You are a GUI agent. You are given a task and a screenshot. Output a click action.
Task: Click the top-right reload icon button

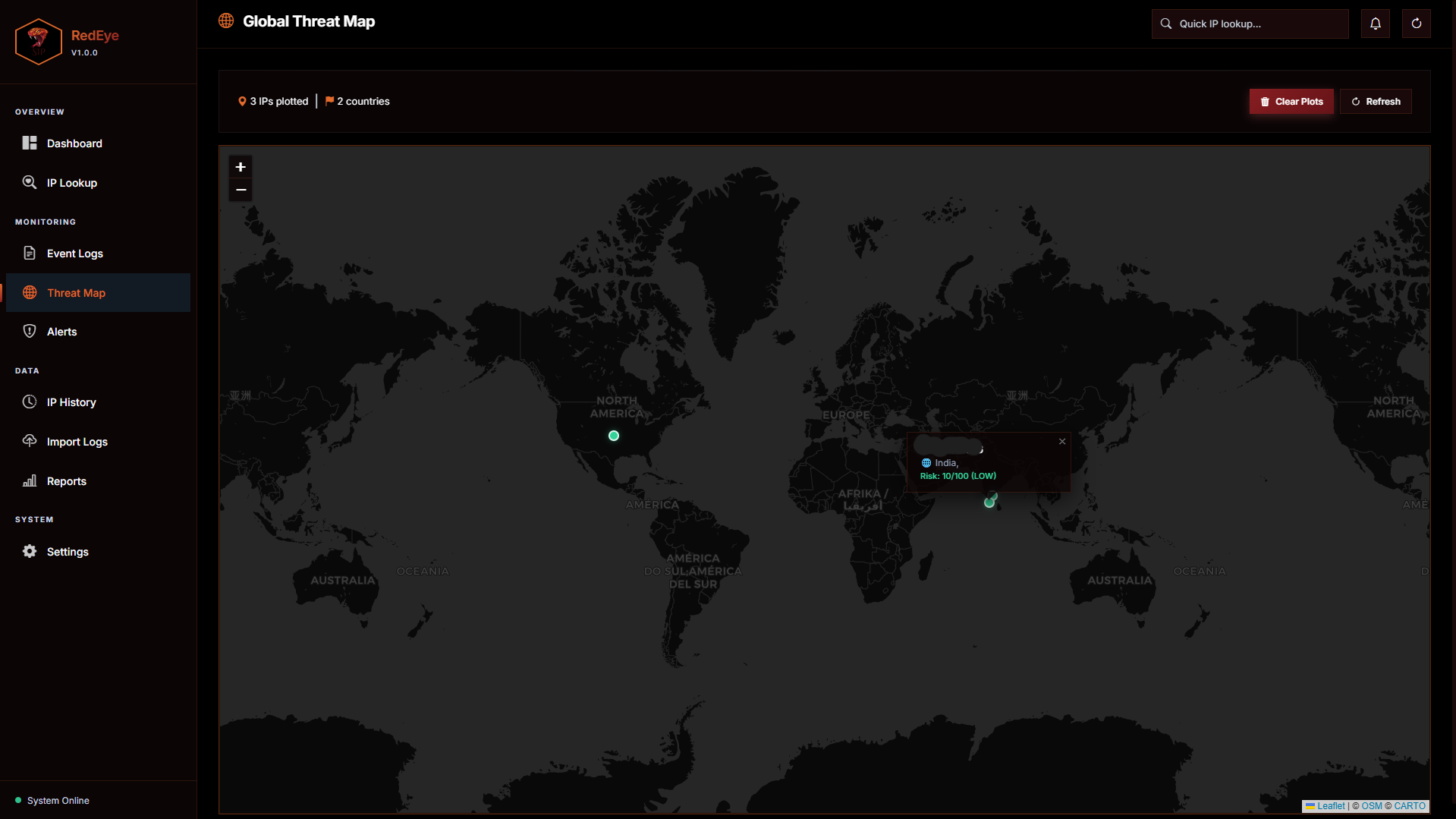click(1416, 24)
